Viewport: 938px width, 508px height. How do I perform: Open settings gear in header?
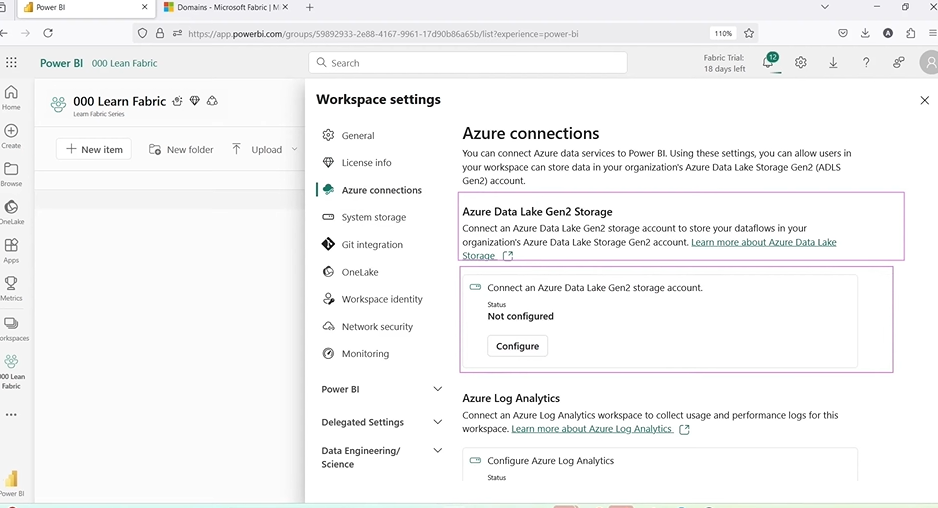click(x=800, y=63)
